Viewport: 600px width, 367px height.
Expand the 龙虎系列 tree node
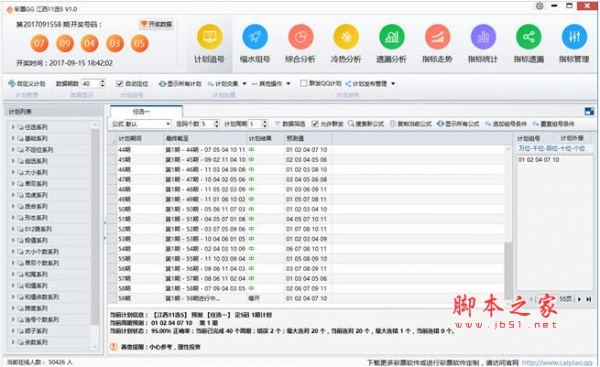13,195
